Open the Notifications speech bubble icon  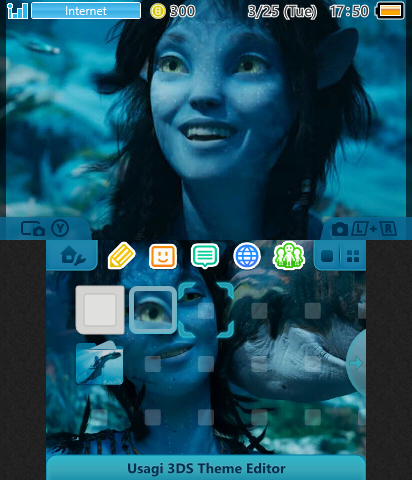coord(205,256)
